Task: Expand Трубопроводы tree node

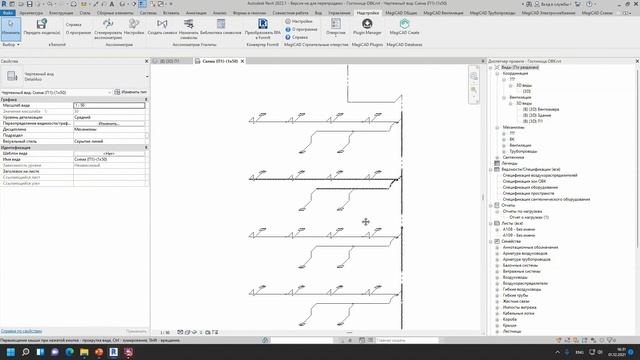Action: [x=504, y=151]
